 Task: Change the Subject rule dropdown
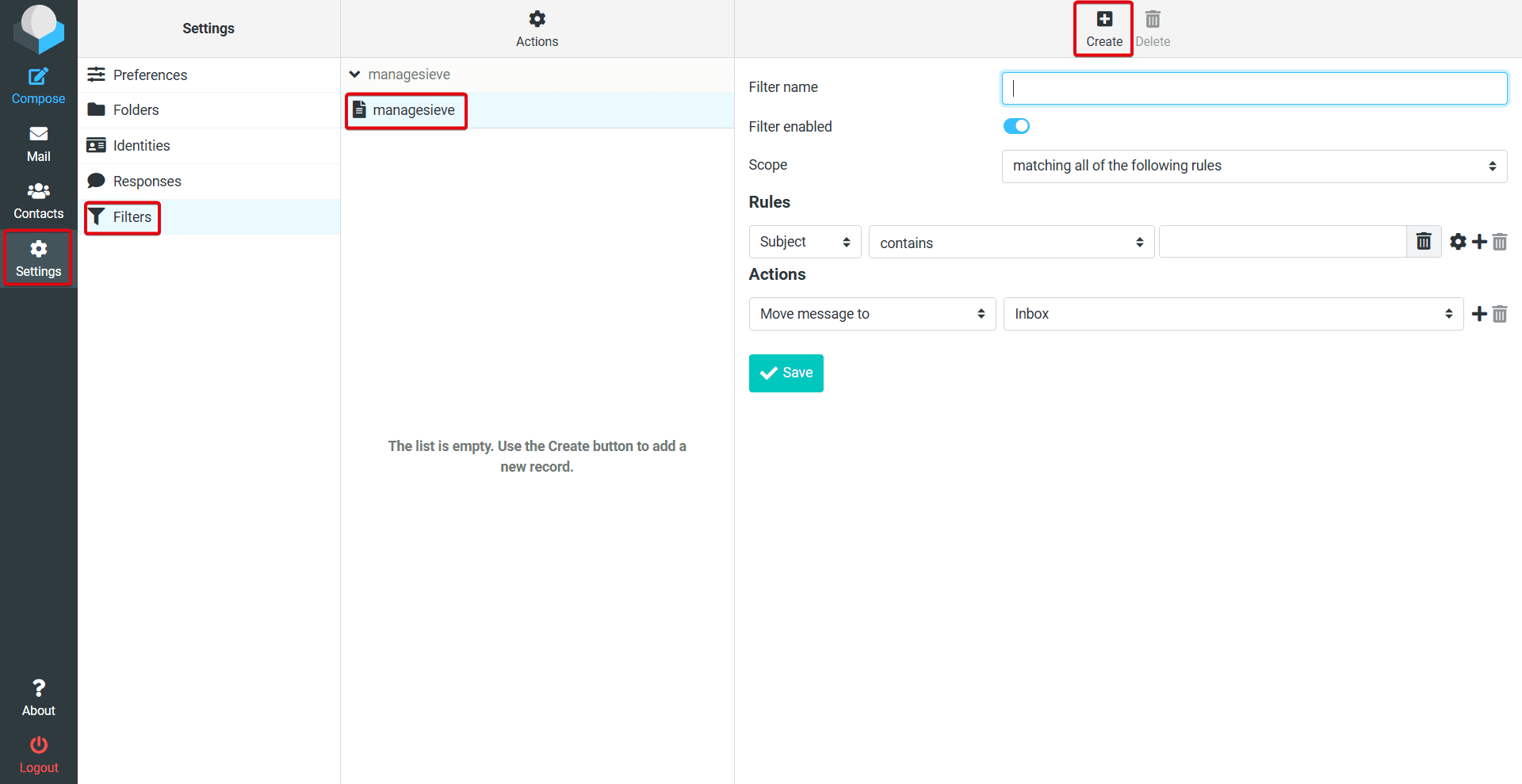[805, 242]
